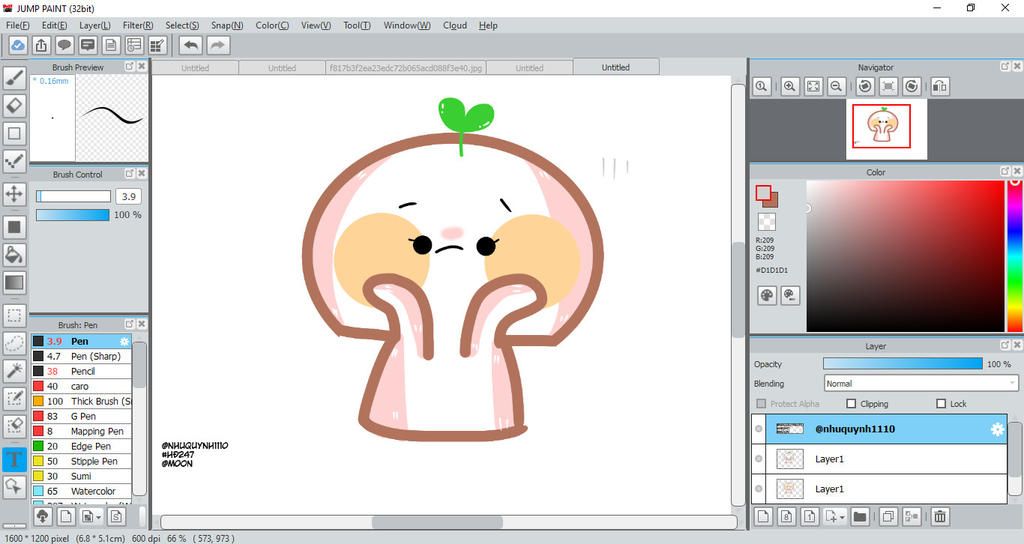
Task: Select the caro brush
Action: 82,386
